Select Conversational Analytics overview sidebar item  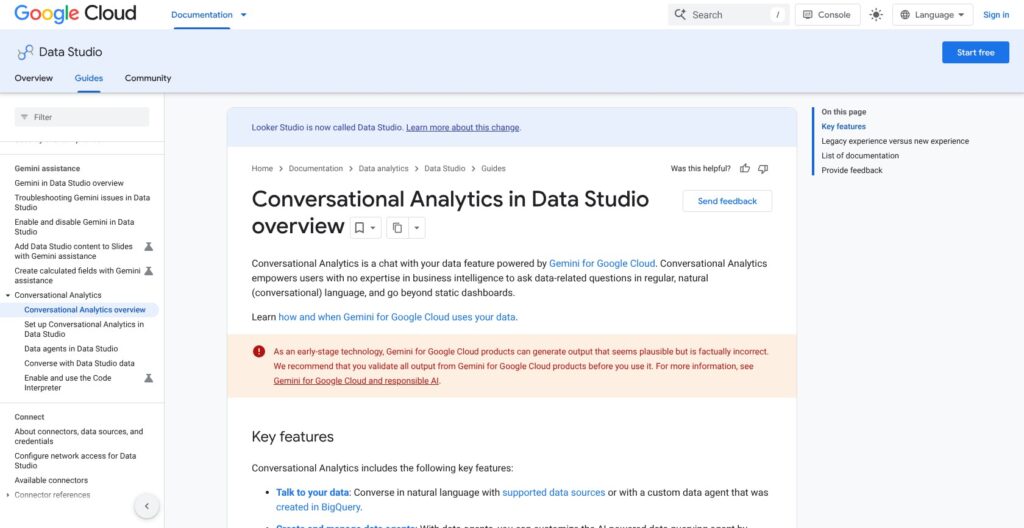[x=85, y=310]
